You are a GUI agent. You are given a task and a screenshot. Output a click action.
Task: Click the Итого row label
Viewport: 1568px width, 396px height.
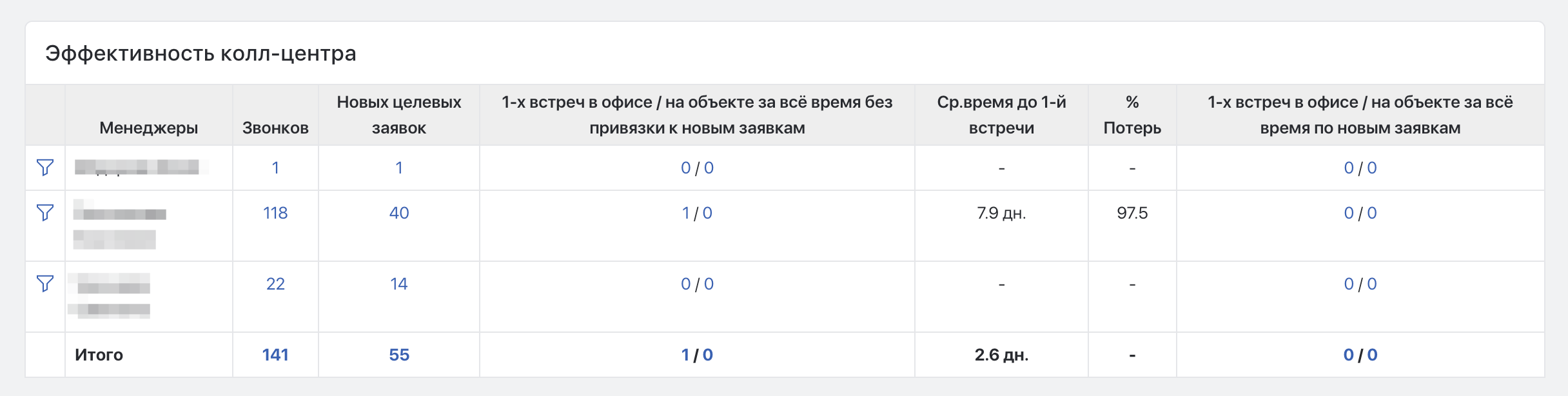pyautogui.click(x=99, y=355)
